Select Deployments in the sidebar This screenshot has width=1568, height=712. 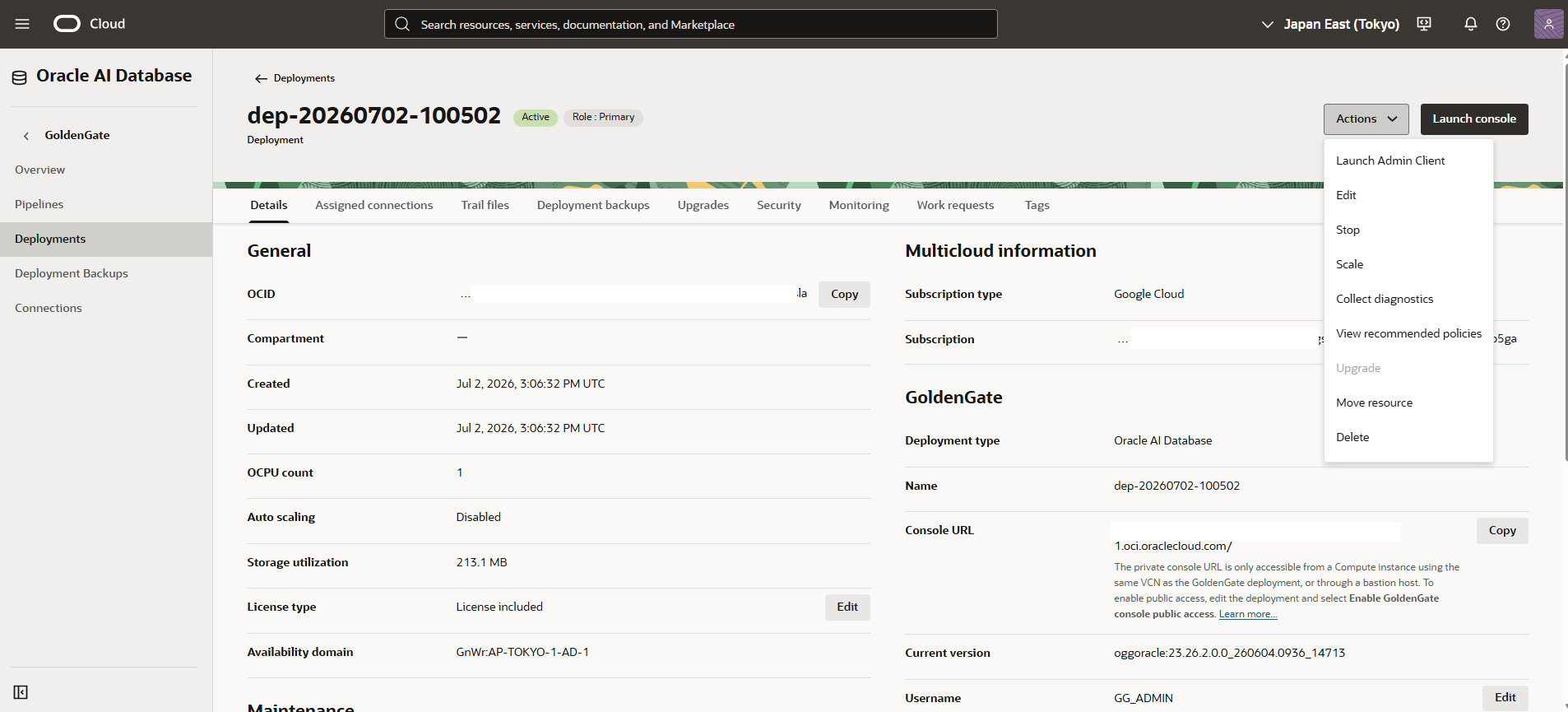point(106,240)
